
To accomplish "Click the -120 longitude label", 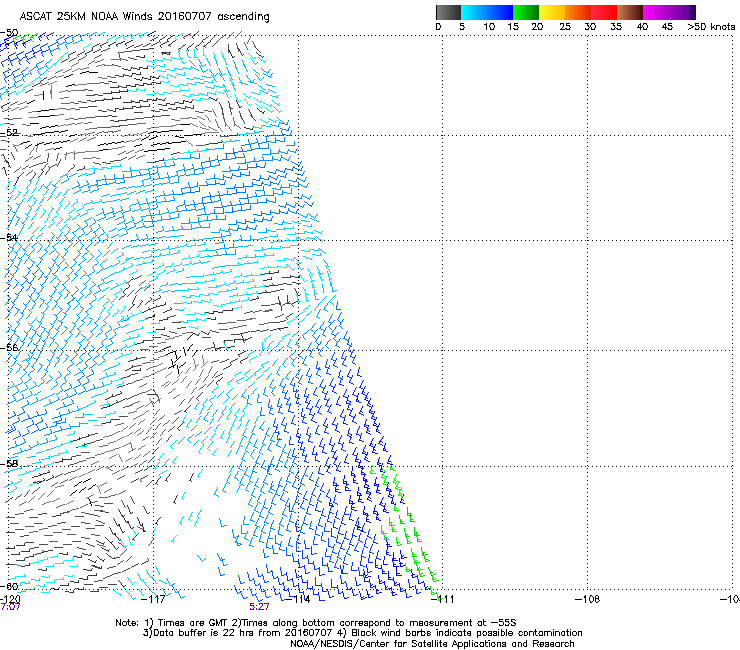I will coord(10,599).
